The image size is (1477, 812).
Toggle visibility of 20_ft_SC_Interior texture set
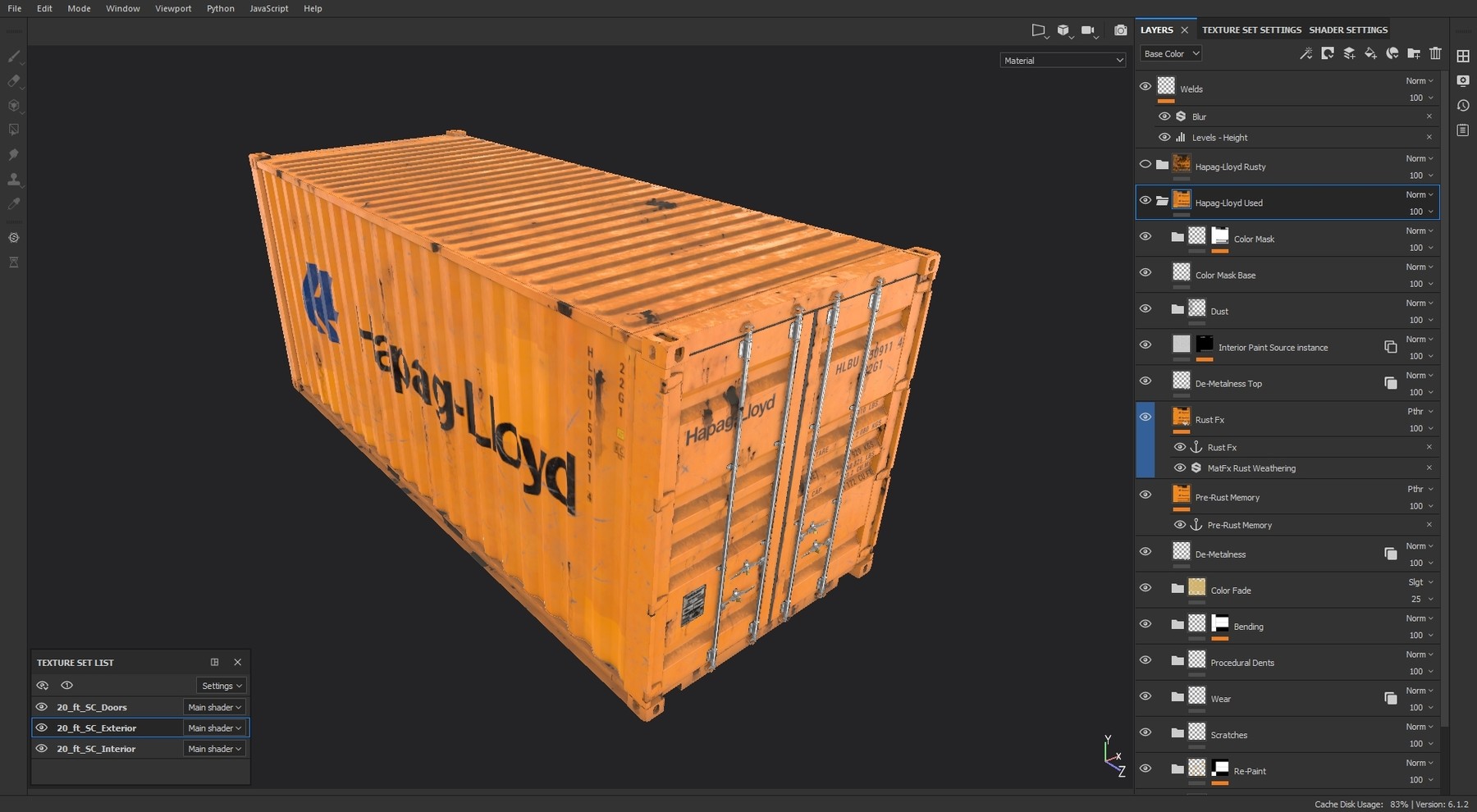(42, 748)
